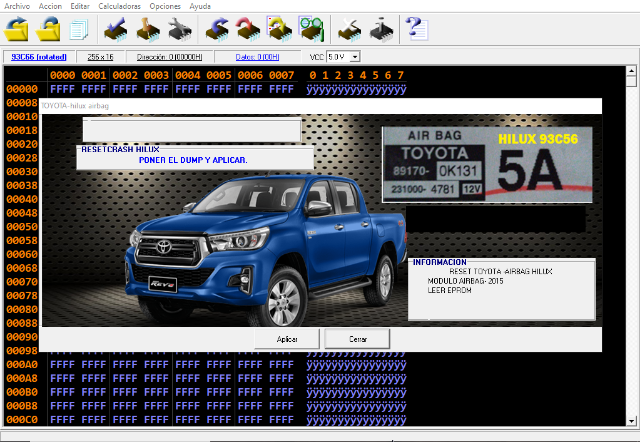Viewport: 640px width, 442px height.
Task: Open the Editar menu
Action: [80, 6]
